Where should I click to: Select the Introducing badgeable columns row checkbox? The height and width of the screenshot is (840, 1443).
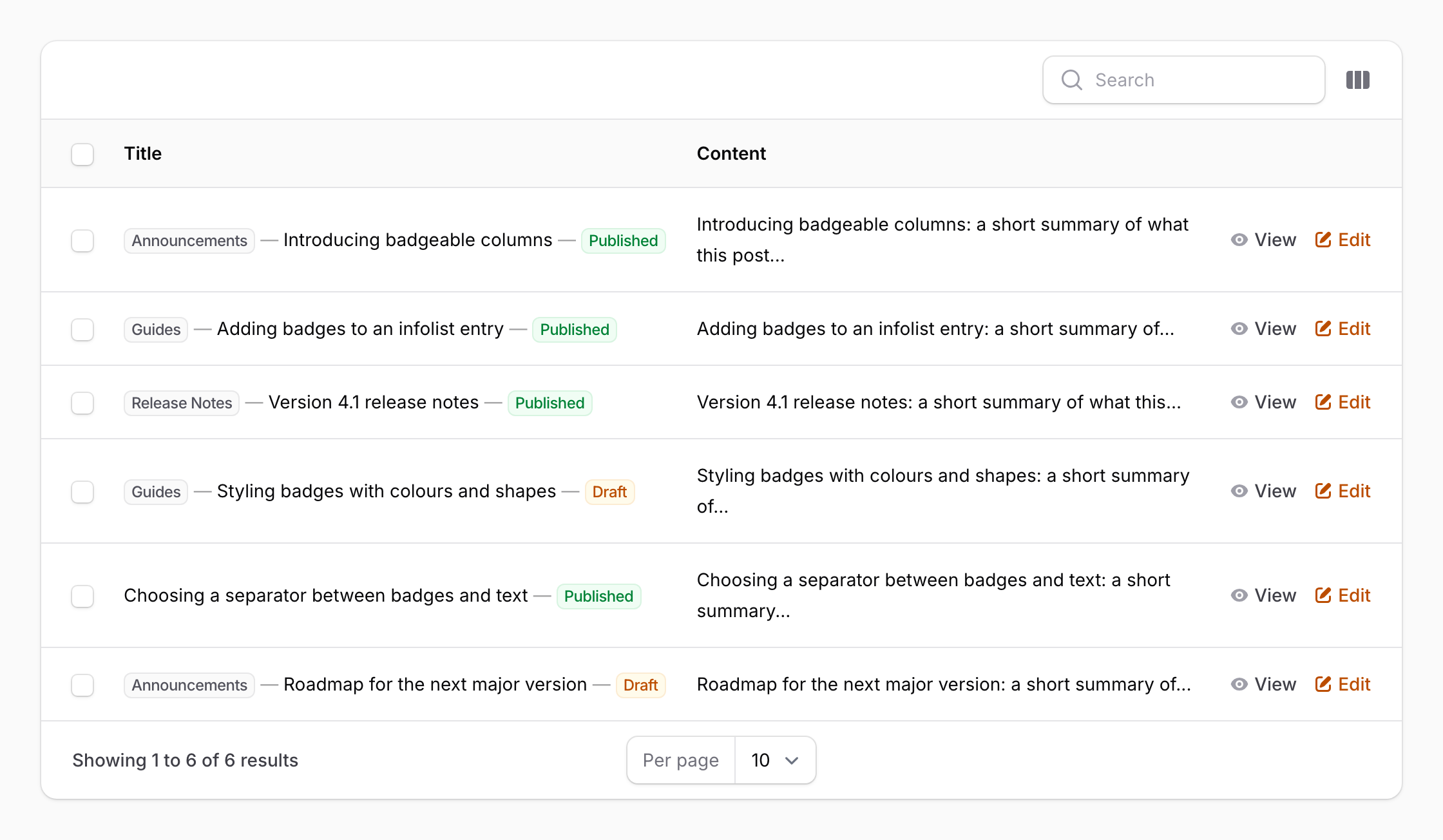pyautogui.click(x=82, y=240)
